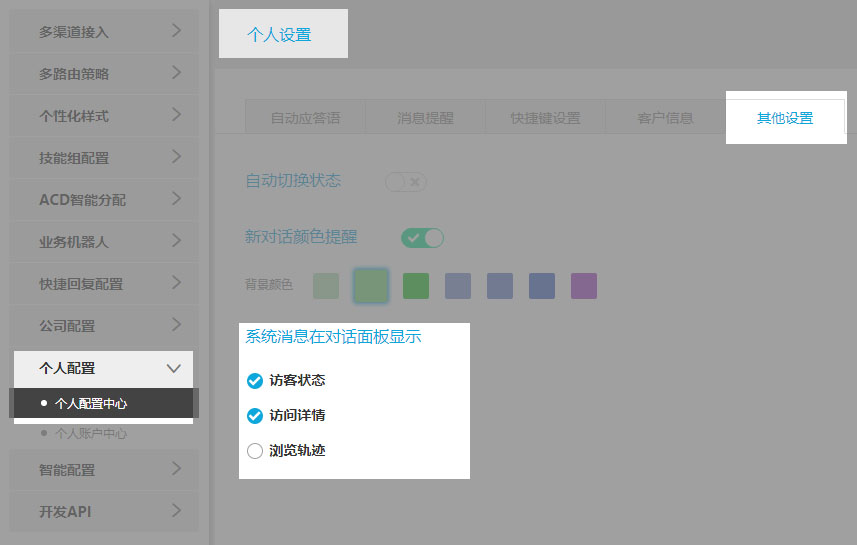Expand the 多渠道接入 chevron arrow

pyautogui.click(x=176, y=31)
